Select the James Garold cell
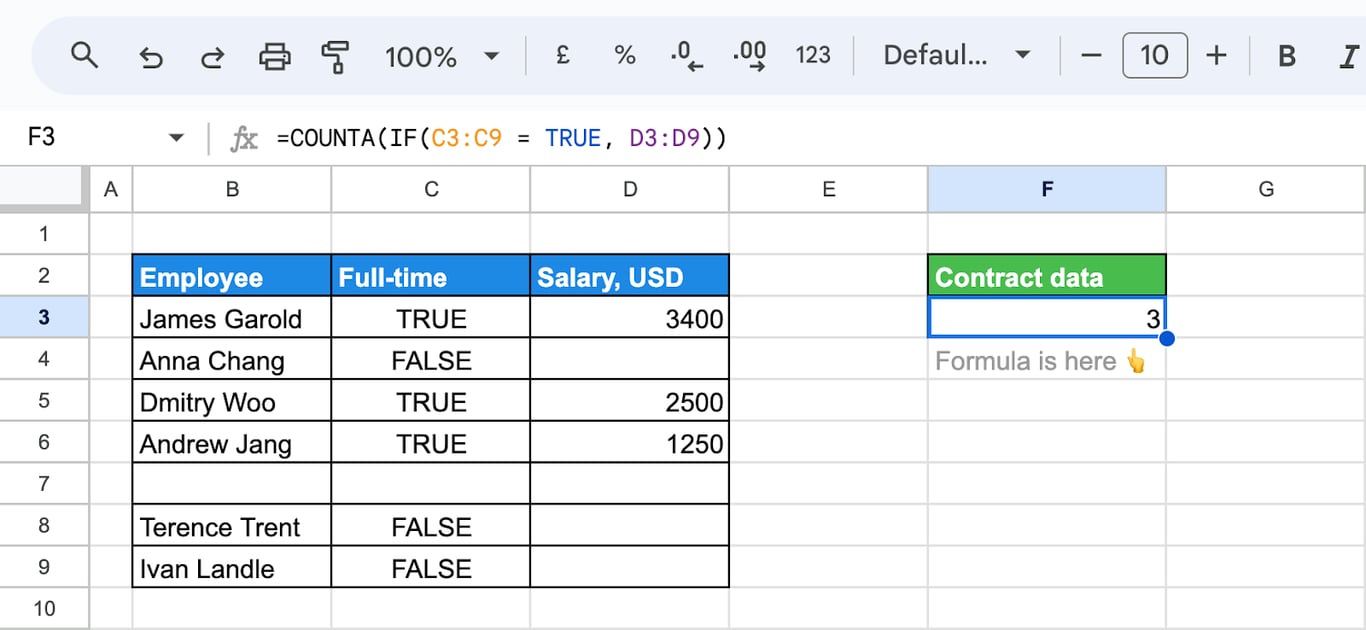Image resolution: width=1366 pixels, height=630 pixels. point(232,318)
